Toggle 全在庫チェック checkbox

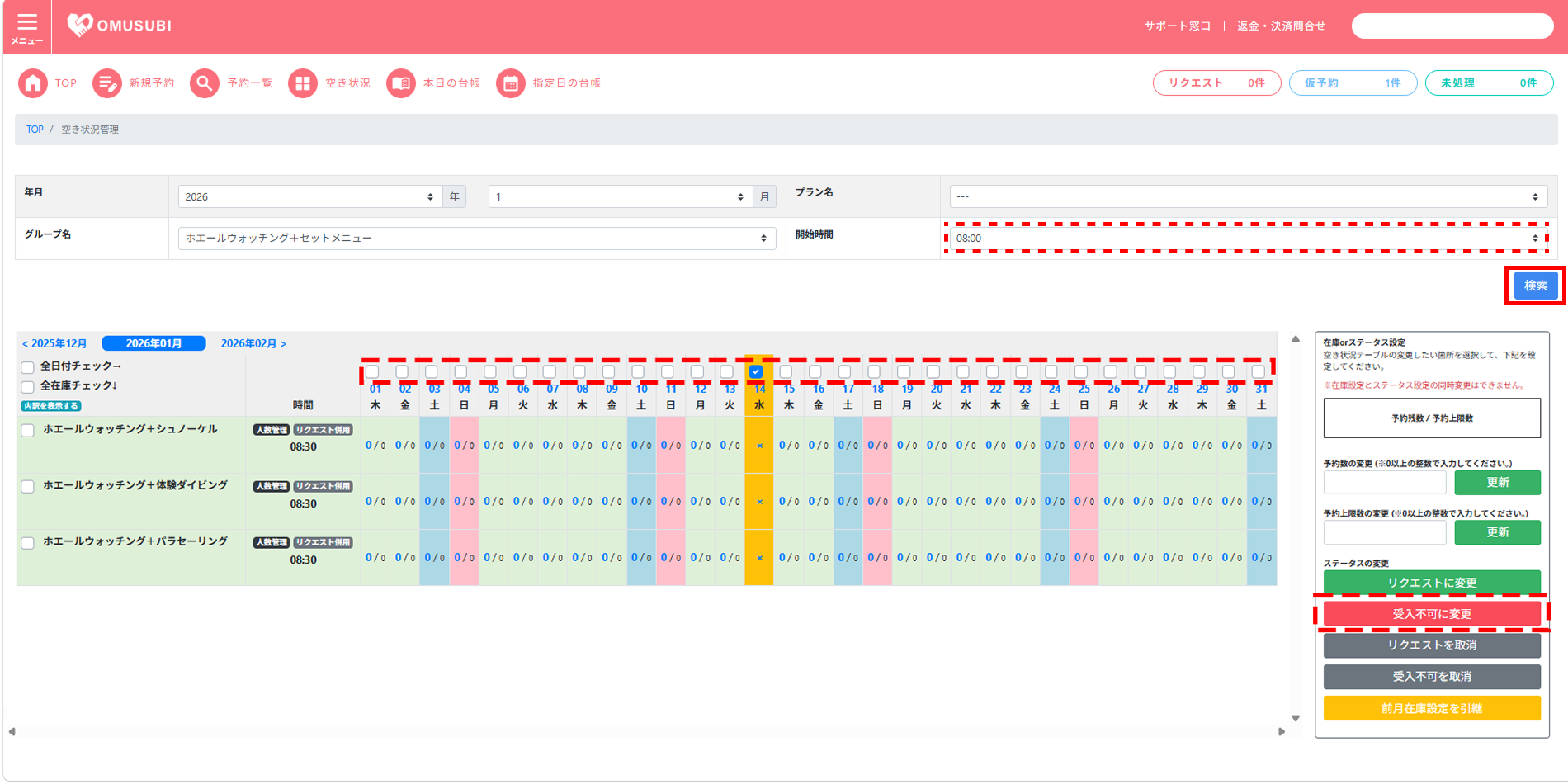27,387
